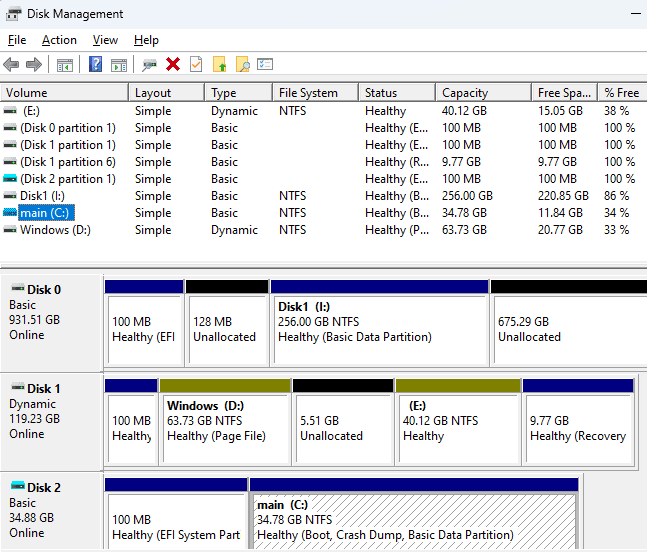The width and height of the screenshot is (647, 552).
Task: Select main (C:) in the volume list
Action: tap(45, 213)
